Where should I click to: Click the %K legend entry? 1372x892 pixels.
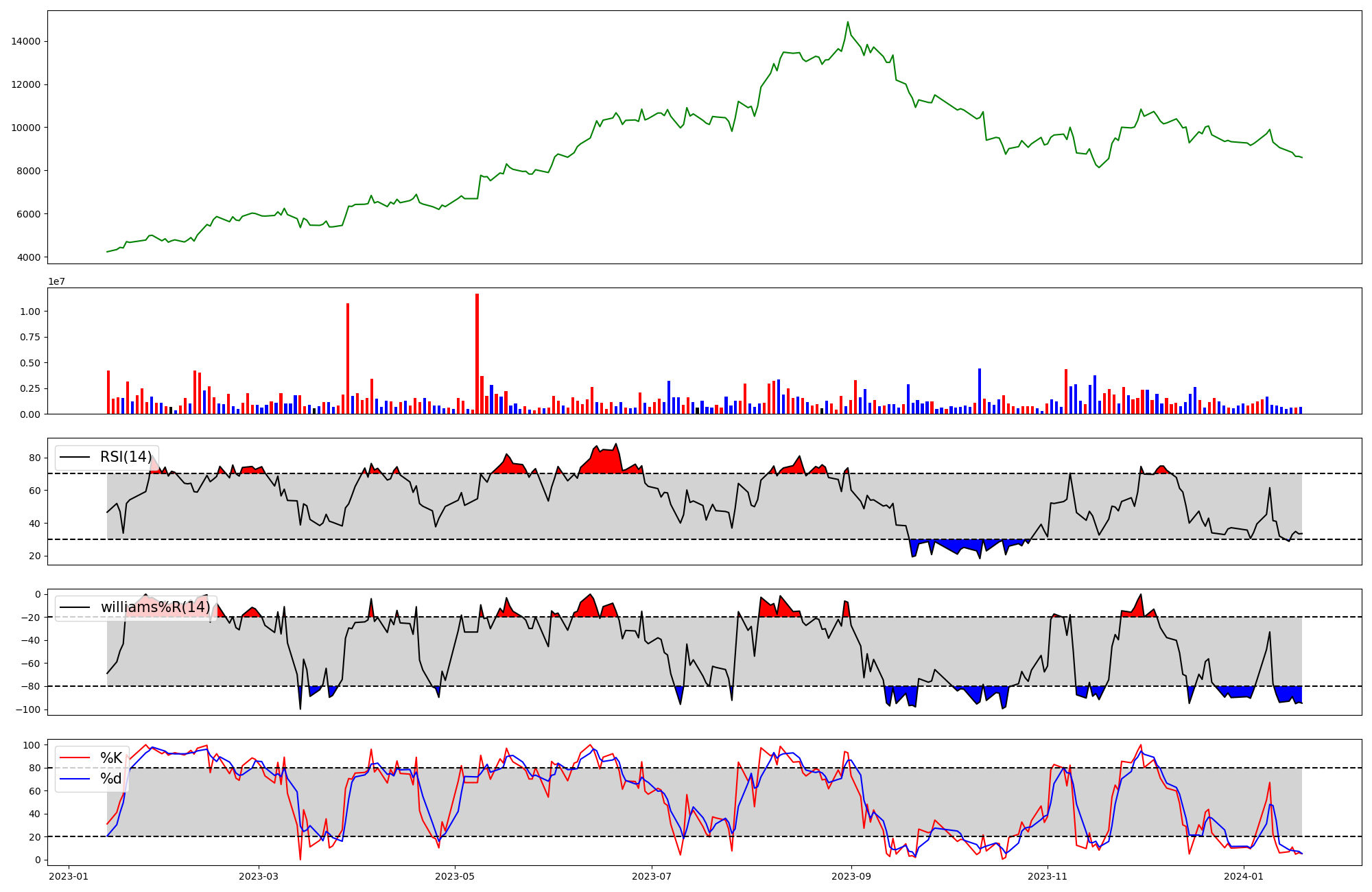coord(111,758)
